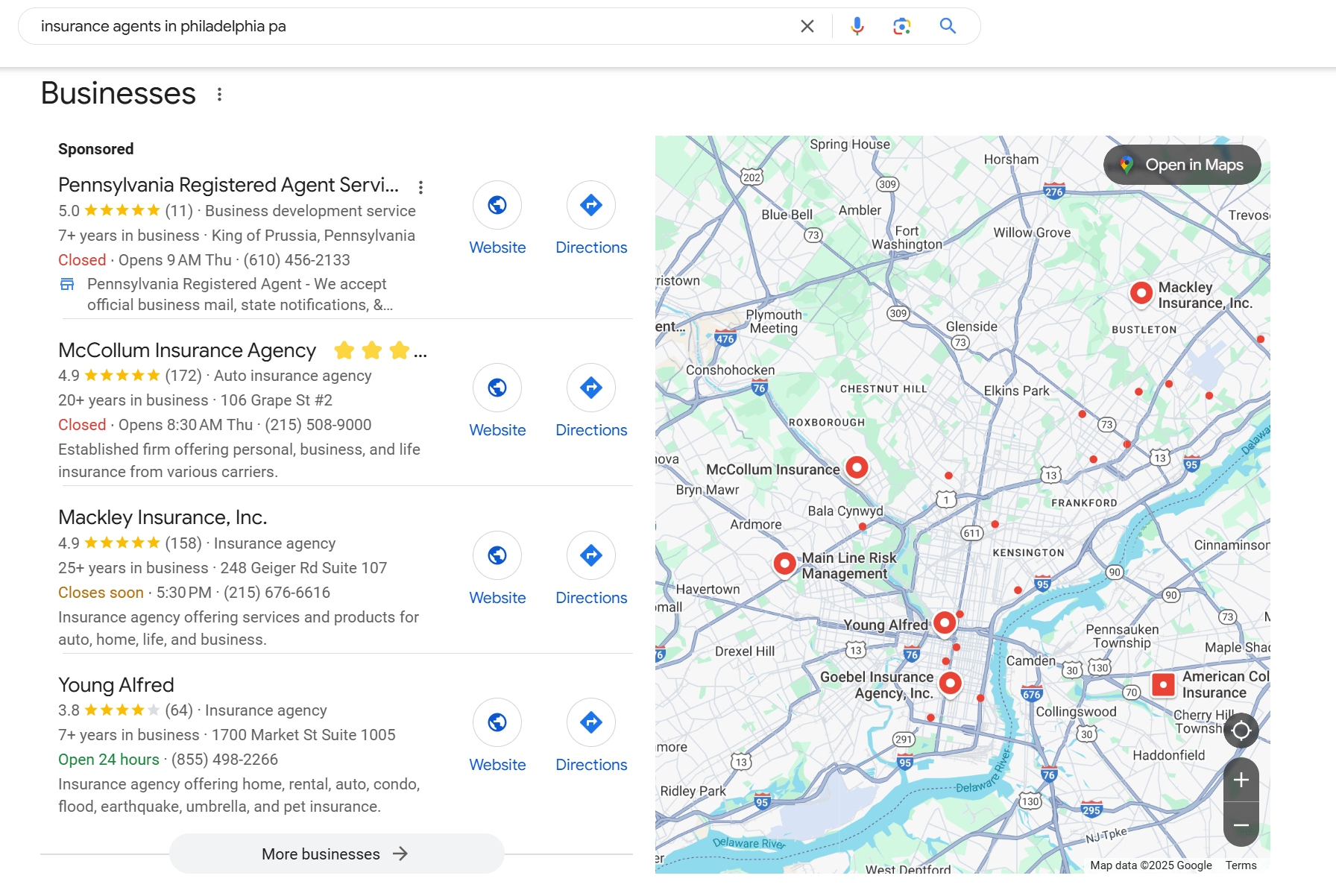Click Mackley's 4.9 star rating (158)
Image resolution: width=1336 pixels, height=896 pixels.
pos(130,543)
